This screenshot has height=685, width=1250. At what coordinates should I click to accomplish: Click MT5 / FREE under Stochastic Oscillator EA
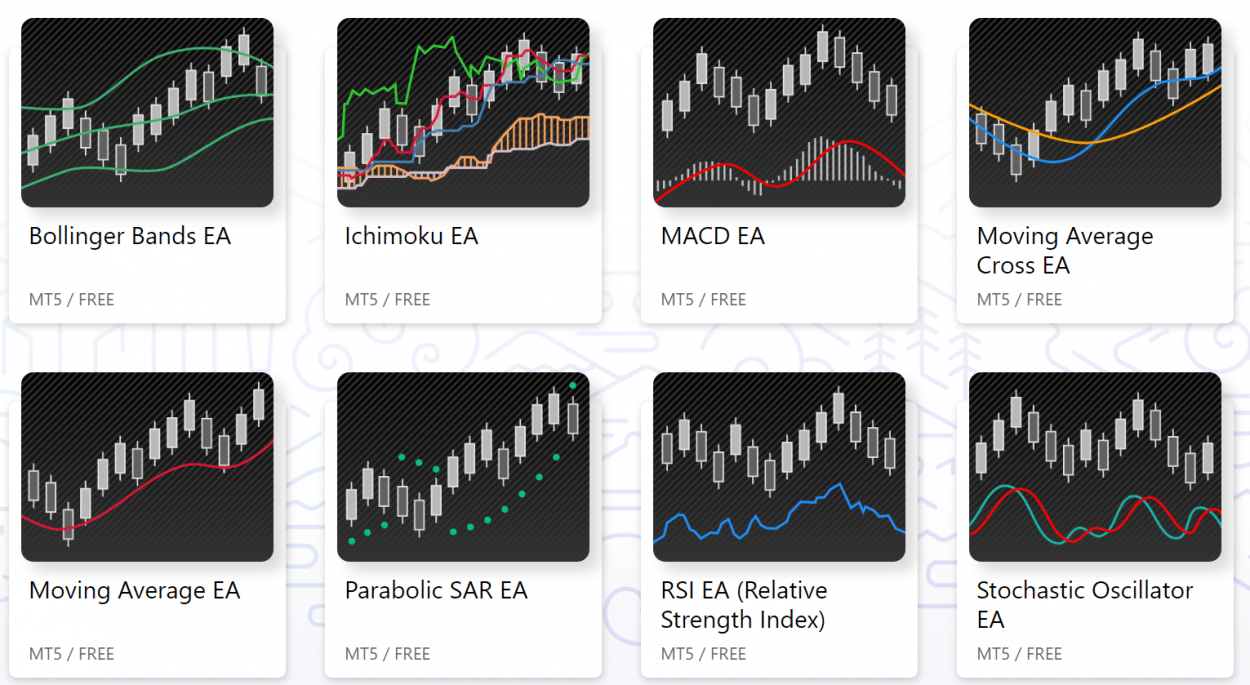click(1020, 654)
